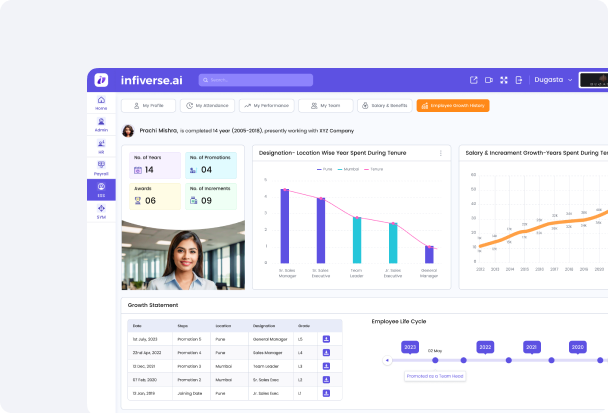608x413 pixels.
Task: Open the HR sidebar section
Action: [x=101, y=147]
